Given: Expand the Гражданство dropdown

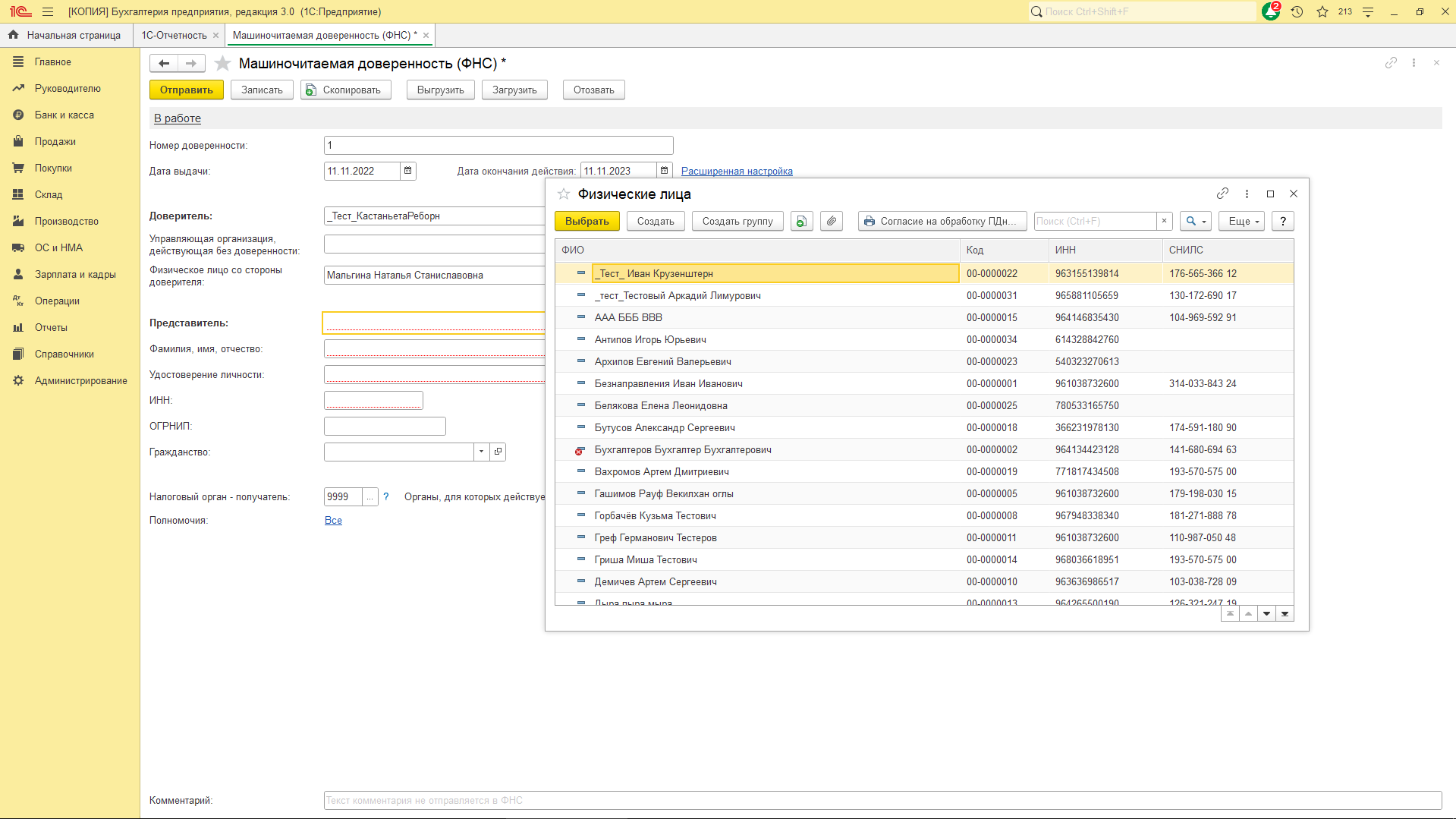Looking at the screenshot, I should tap(481, 452).
